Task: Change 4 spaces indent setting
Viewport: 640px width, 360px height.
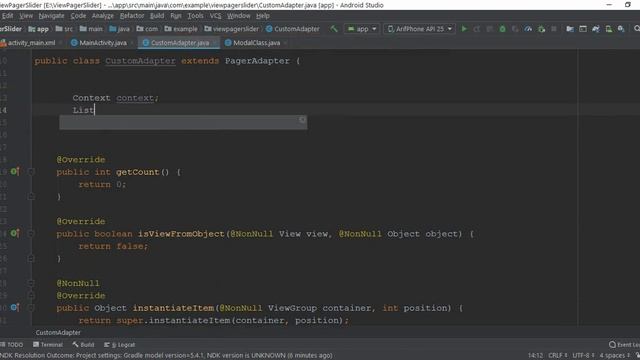Action: tap(615, 356)
